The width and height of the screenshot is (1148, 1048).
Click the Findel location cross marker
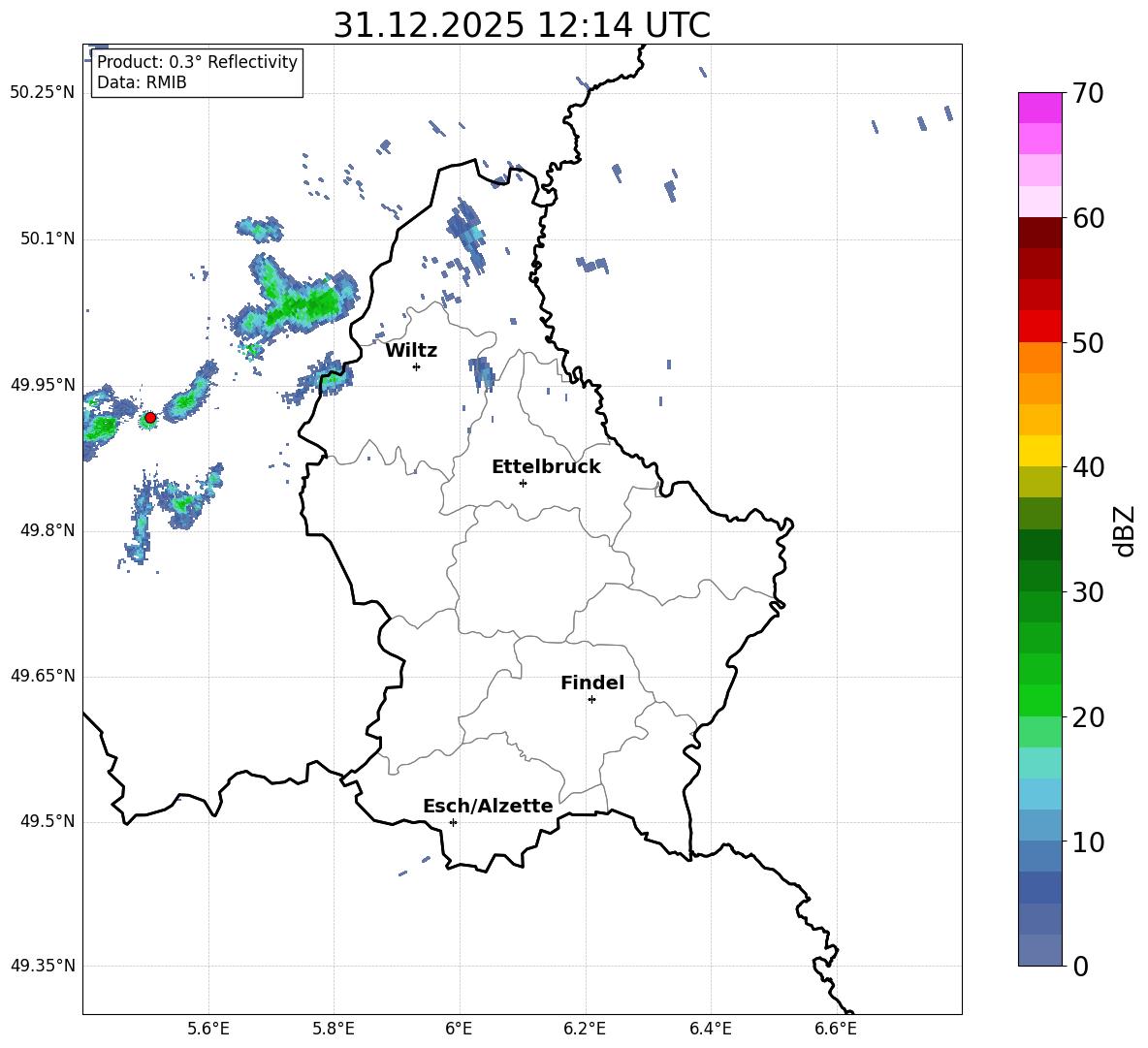point(591,700)
